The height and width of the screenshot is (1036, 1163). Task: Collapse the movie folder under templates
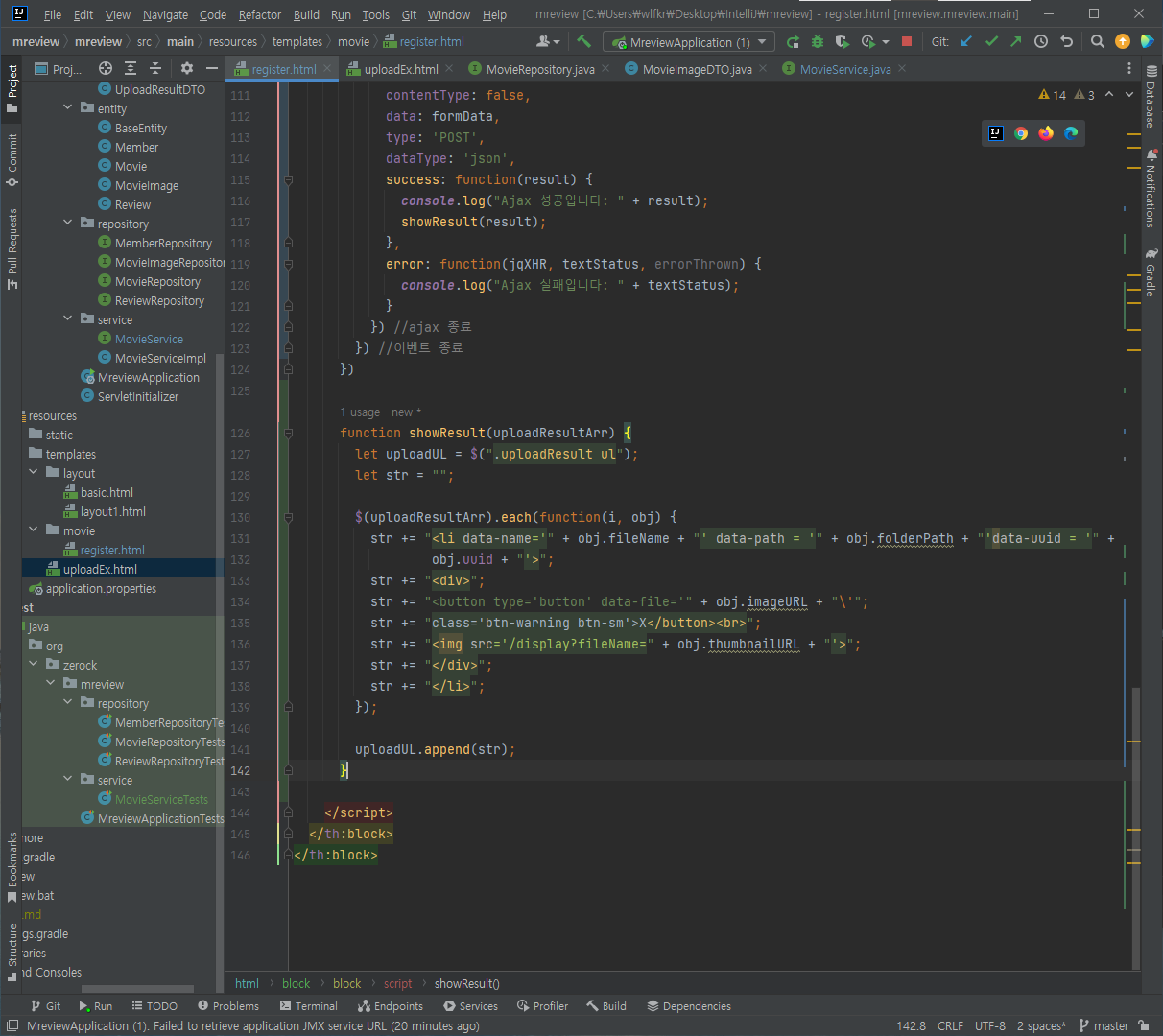33,530
